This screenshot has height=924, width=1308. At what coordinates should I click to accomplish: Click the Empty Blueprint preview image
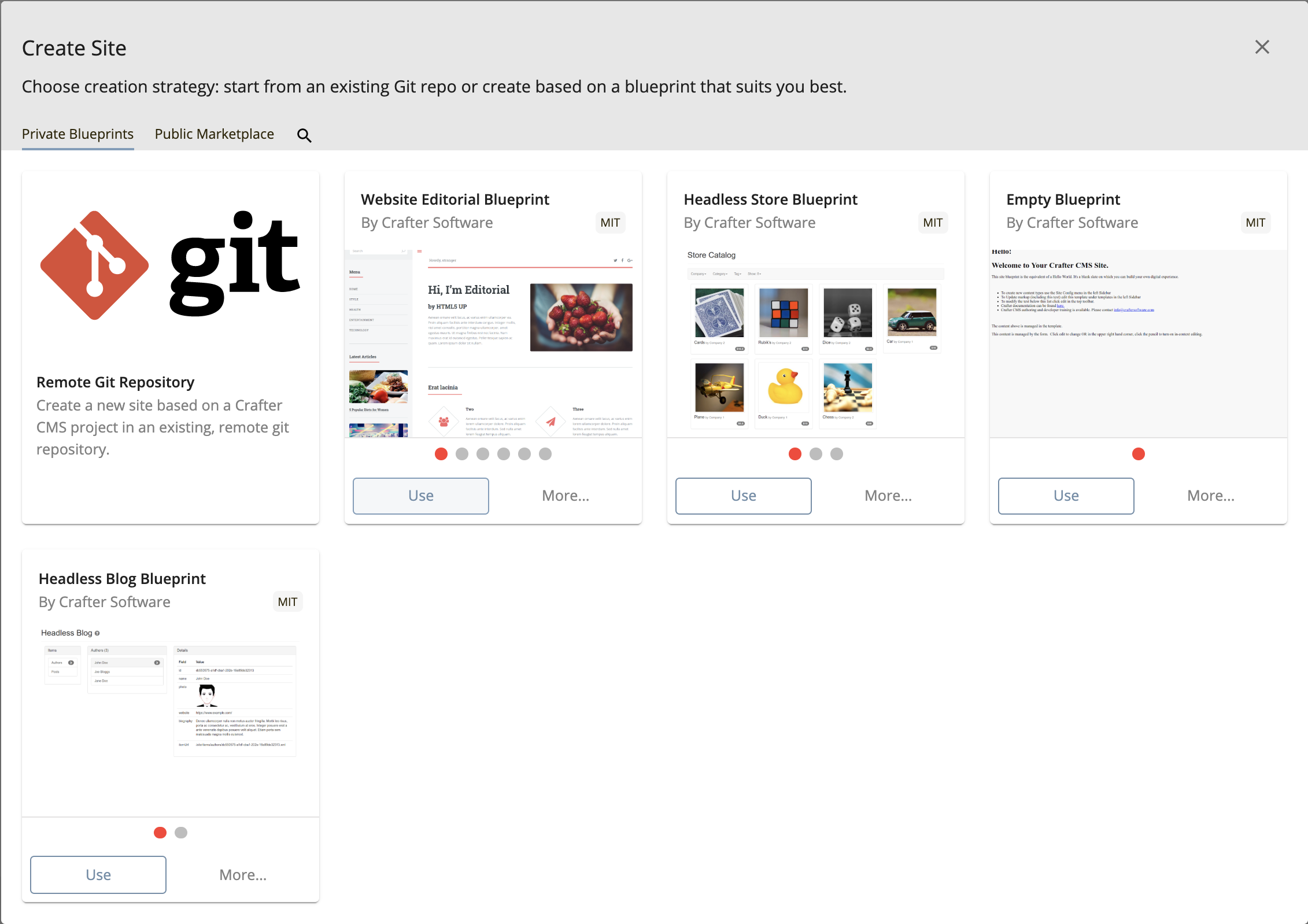[x=1139, y=343]
